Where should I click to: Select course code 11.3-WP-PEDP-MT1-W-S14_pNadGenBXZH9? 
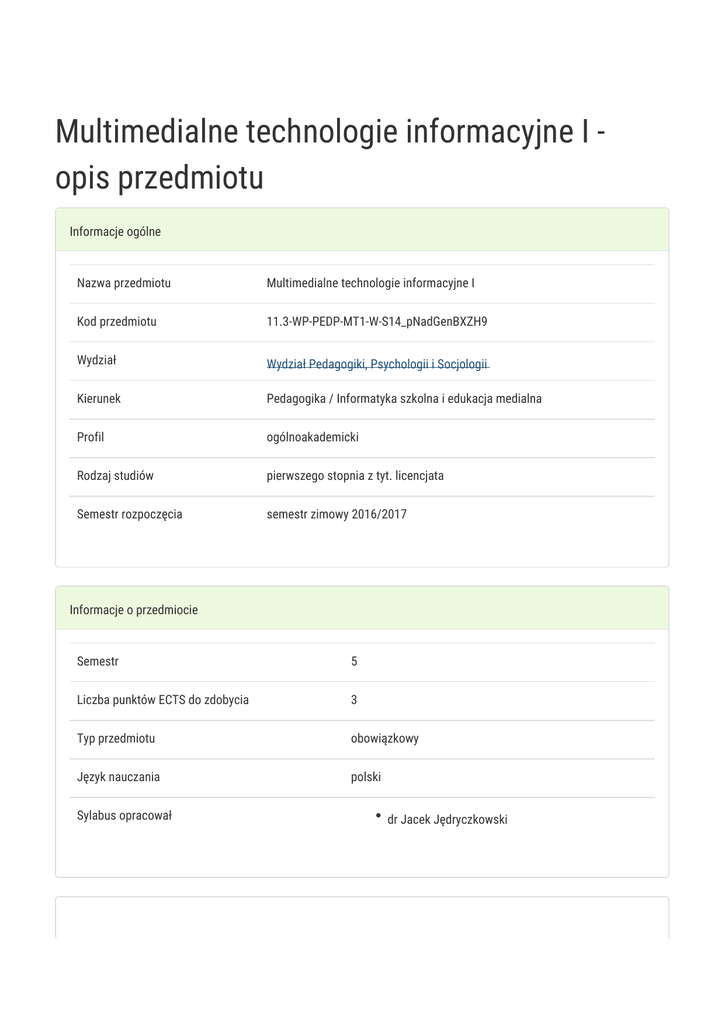376,322
